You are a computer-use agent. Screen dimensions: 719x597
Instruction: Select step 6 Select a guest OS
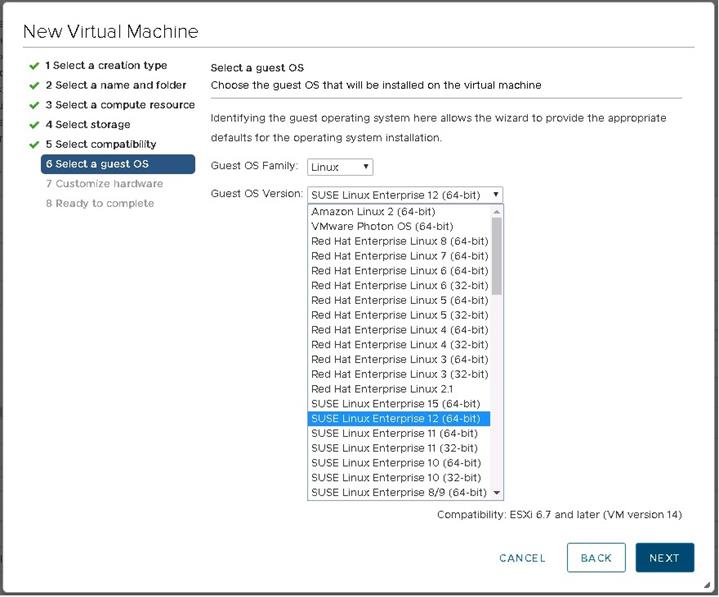tap(118, 164)
